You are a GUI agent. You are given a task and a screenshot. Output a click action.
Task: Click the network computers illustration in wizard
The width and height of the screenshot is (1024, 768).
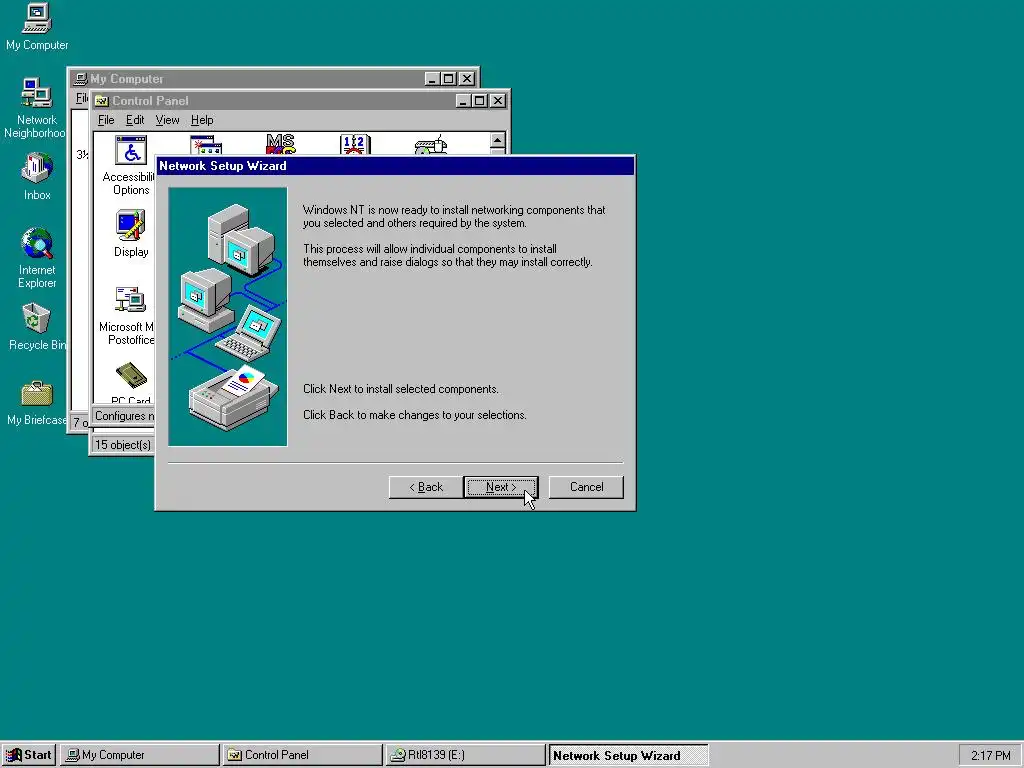tap(228, 317)
